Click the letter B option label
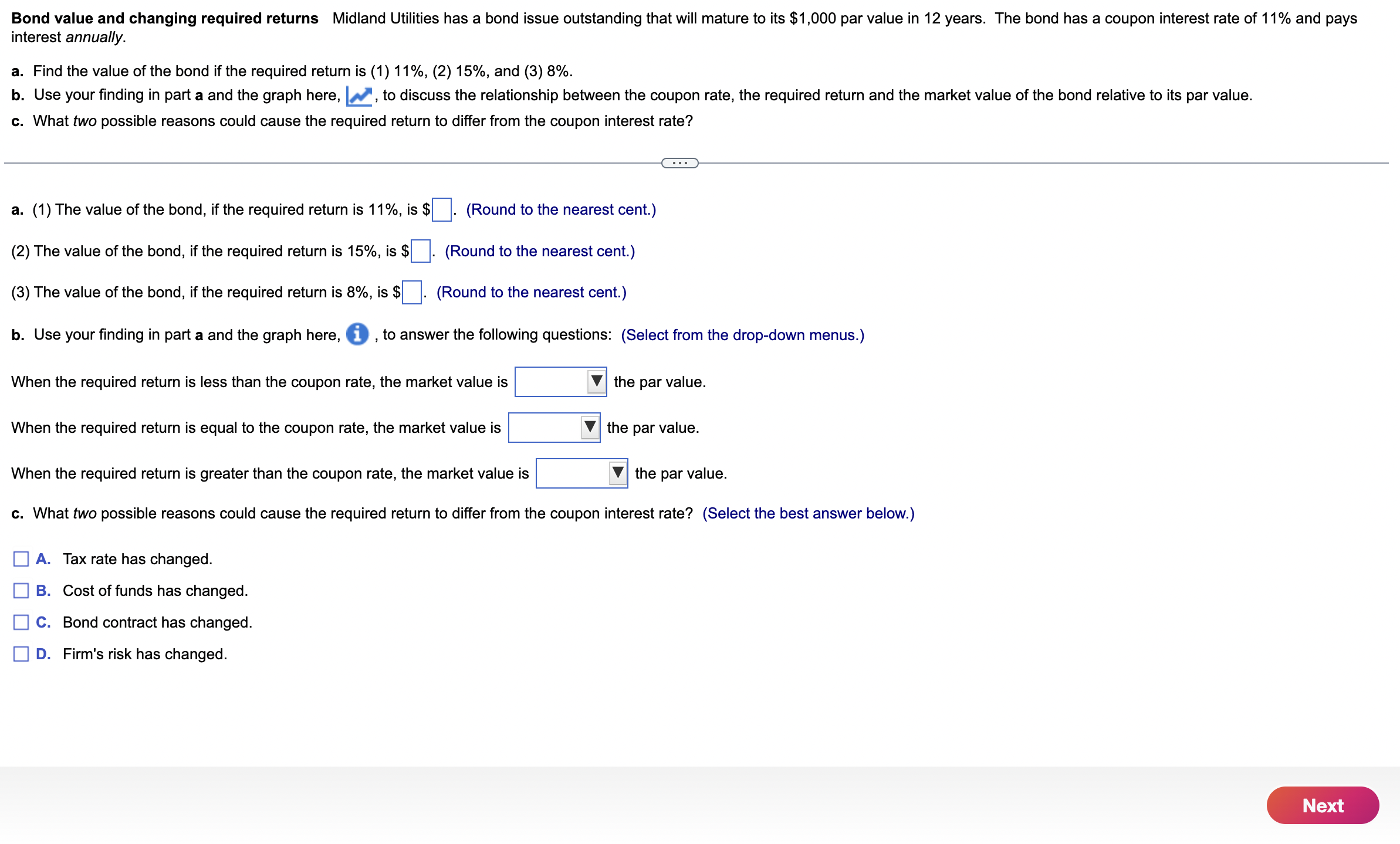 (x=43, y=591)
